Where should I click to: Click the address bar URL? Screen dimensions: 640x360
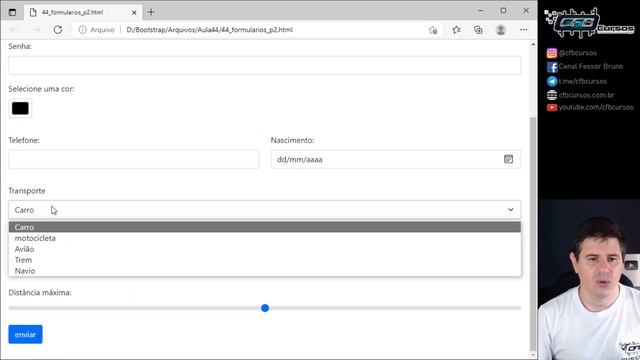click(x=209, y=30)
